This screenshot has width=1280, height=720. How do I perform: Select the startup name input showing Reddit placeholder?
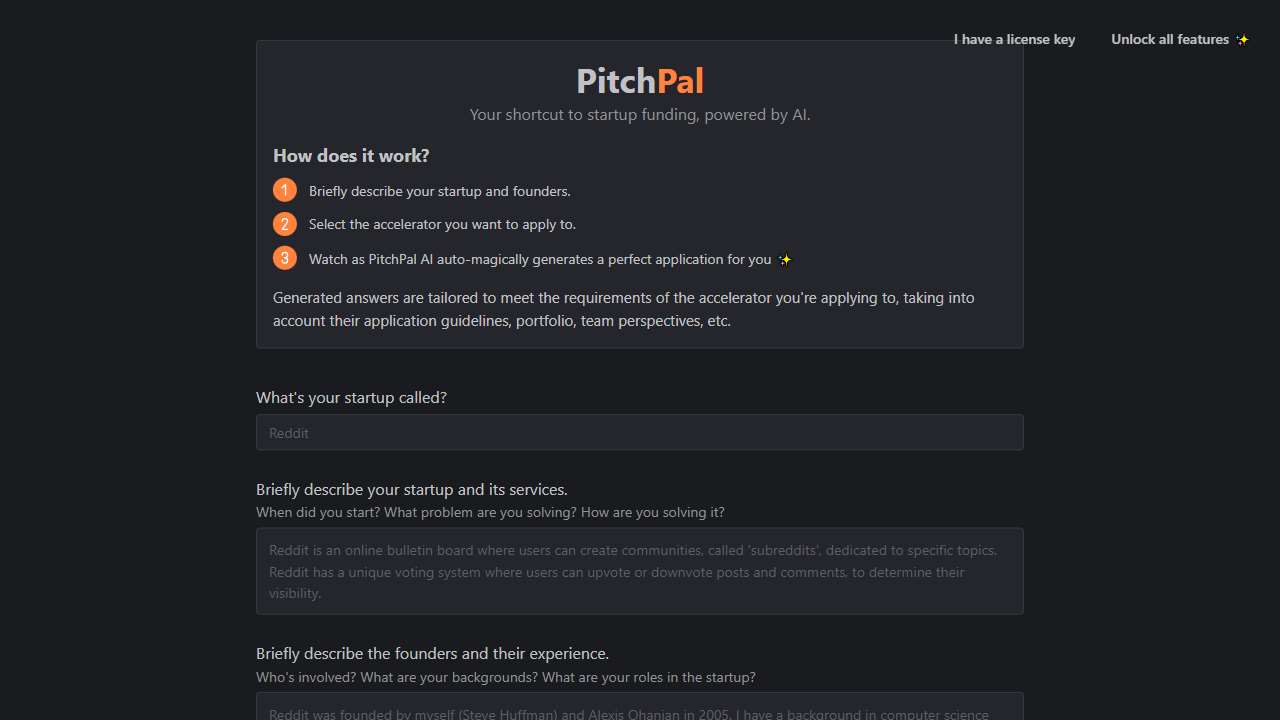click(639, 432)
